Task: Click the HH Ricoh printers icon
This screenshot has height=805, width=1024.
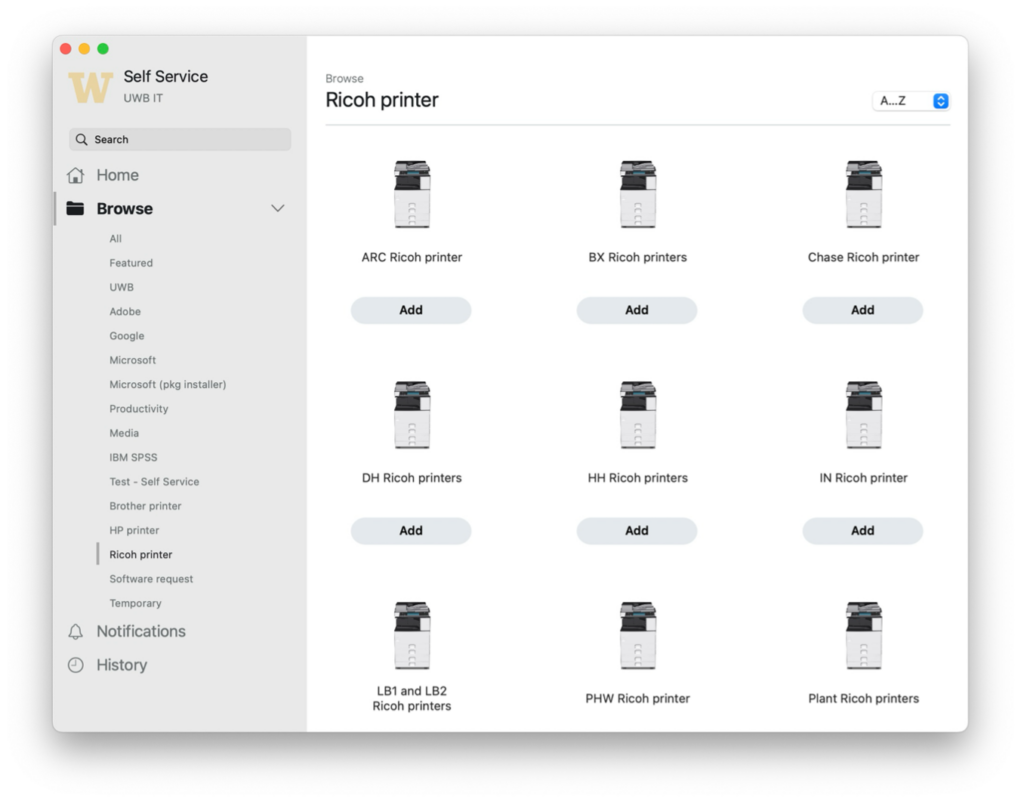Action: click(637, 415)
